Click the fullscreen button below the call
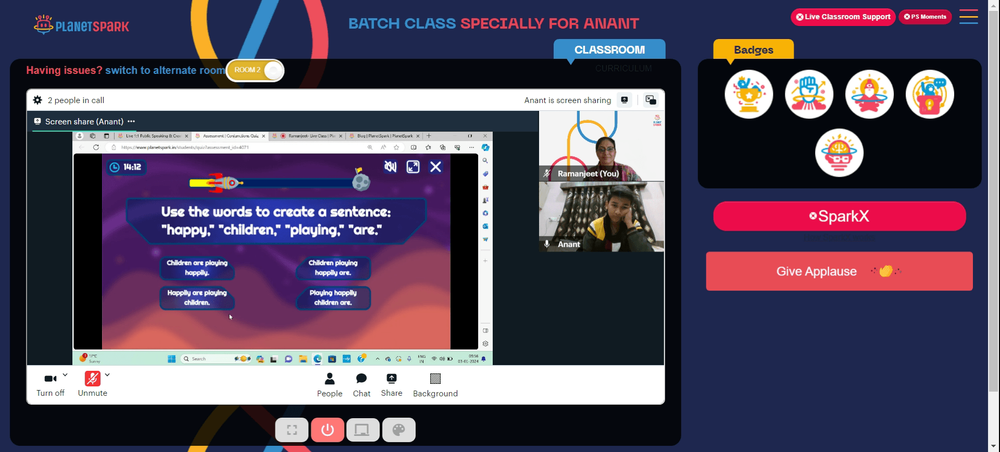This screenshot has height=452, width=1000. [292, 430]
